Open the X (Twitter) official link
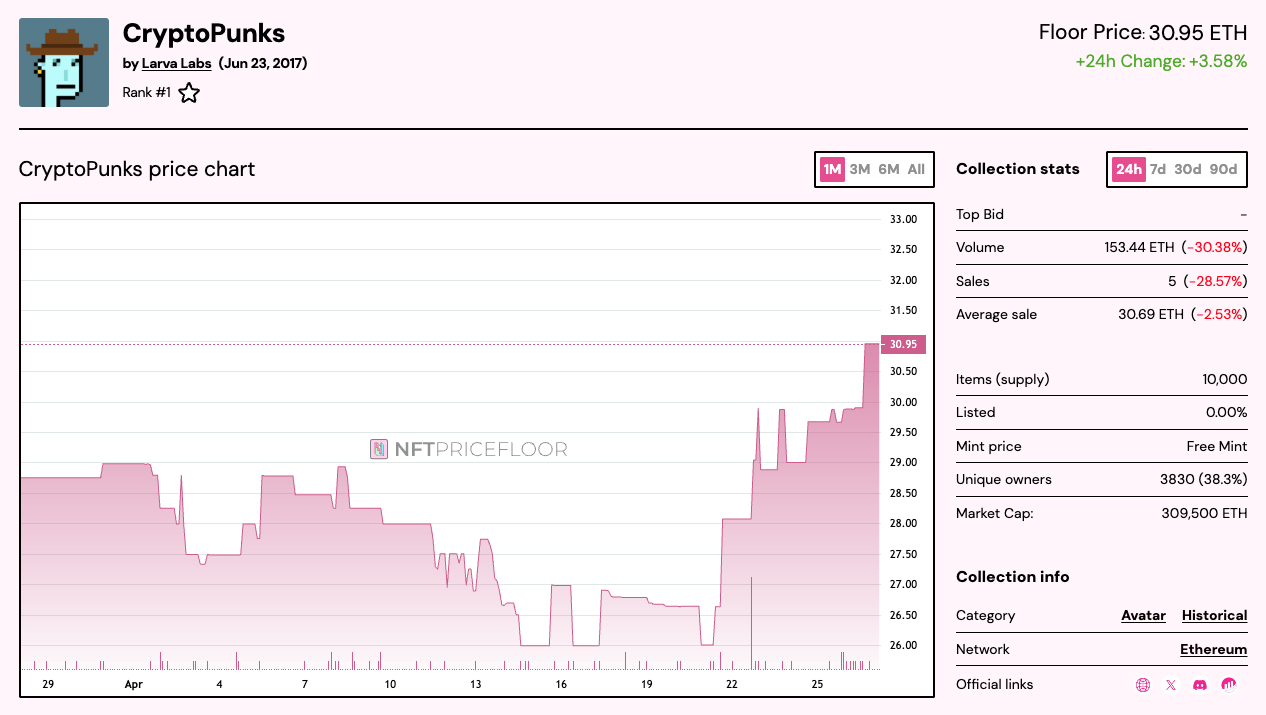 tap(1171, 685)
